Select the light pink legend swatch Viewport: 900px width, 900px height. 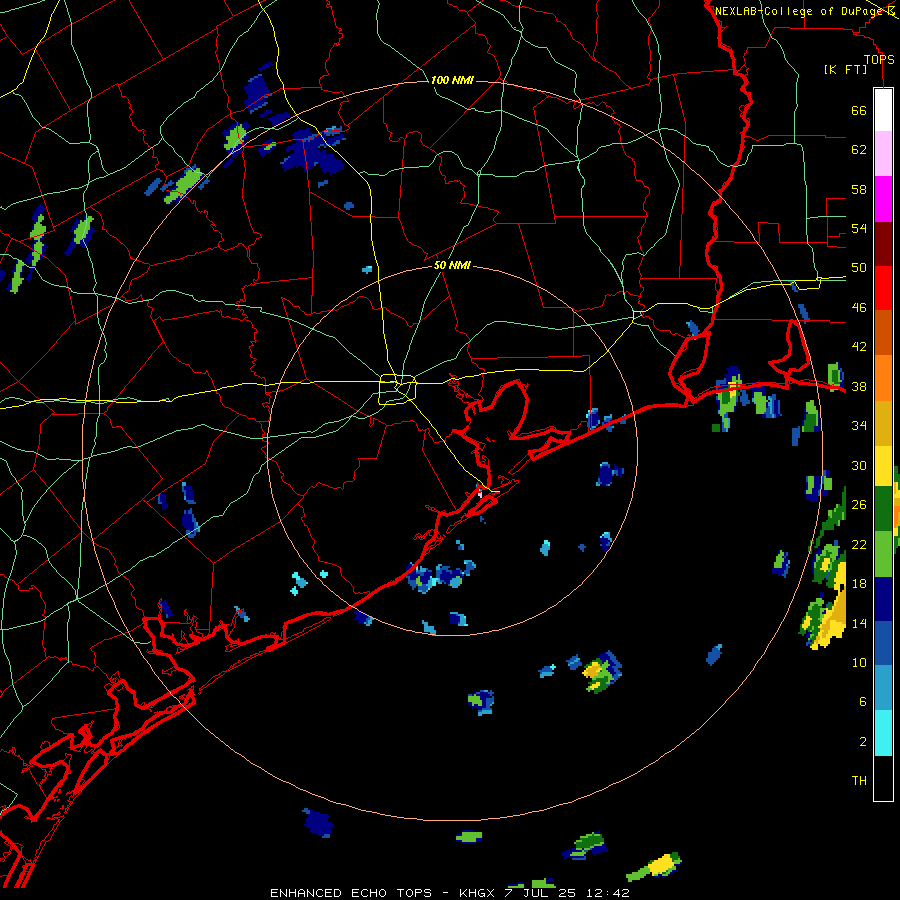[883, 153]
